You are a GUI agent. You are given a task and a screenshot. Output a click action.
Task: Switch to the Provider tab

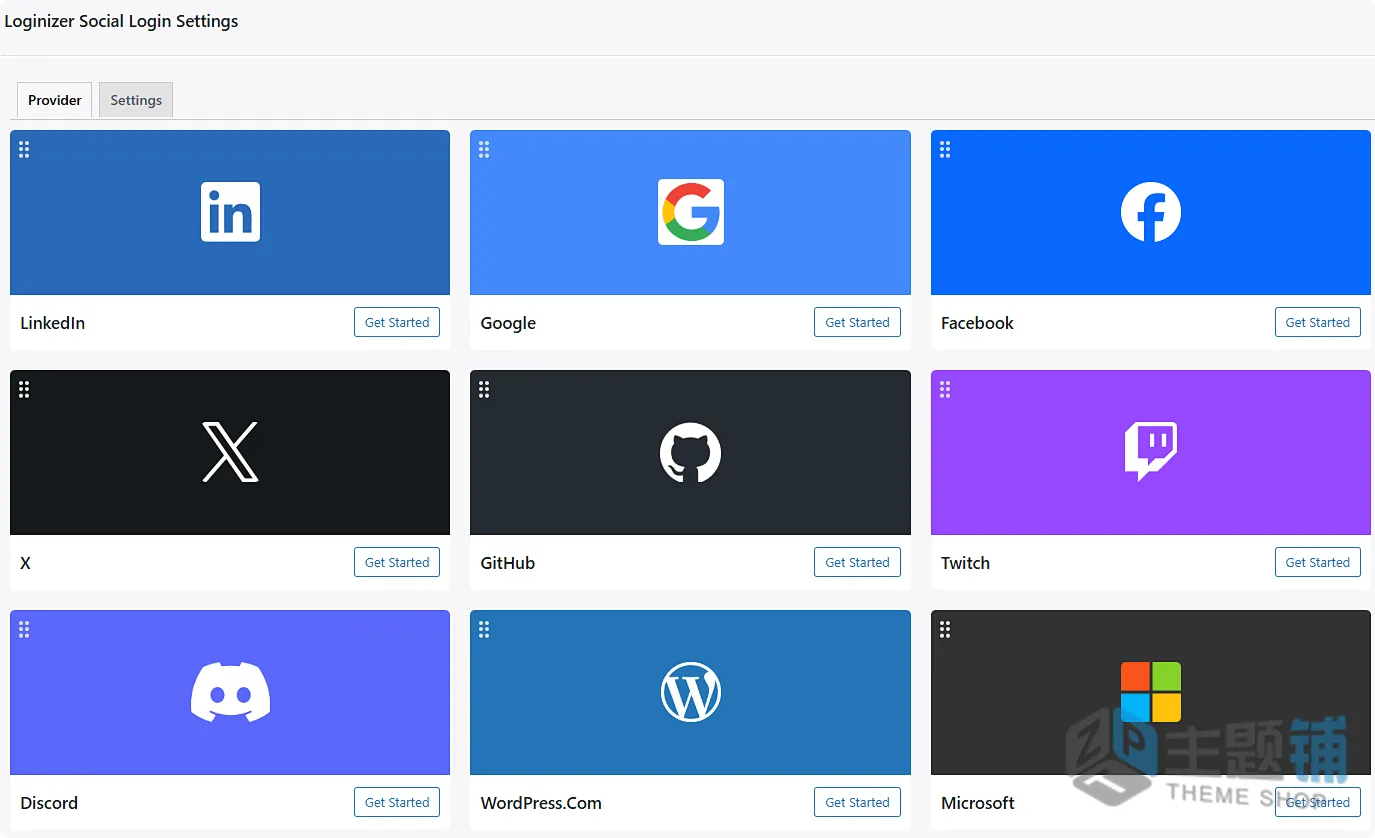(55, 100)
